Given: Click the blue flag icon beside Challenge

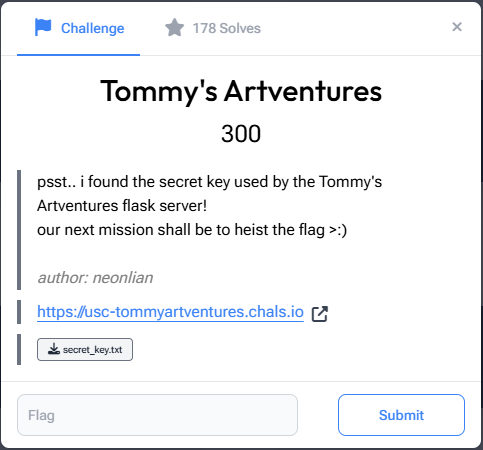Looking at the screenshot, I should (x=43, y=27).
